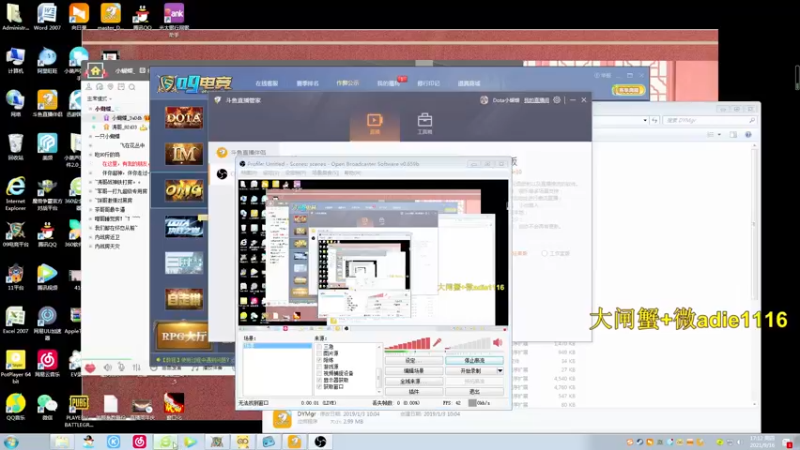
Task: Click the 插件 button in OBS
Action: (x=414, y=392)
